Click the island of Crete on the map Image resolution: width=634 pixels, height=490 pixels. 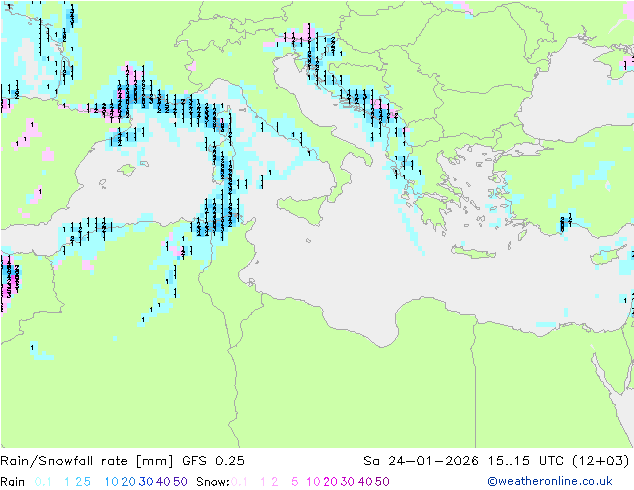[473, 251]
